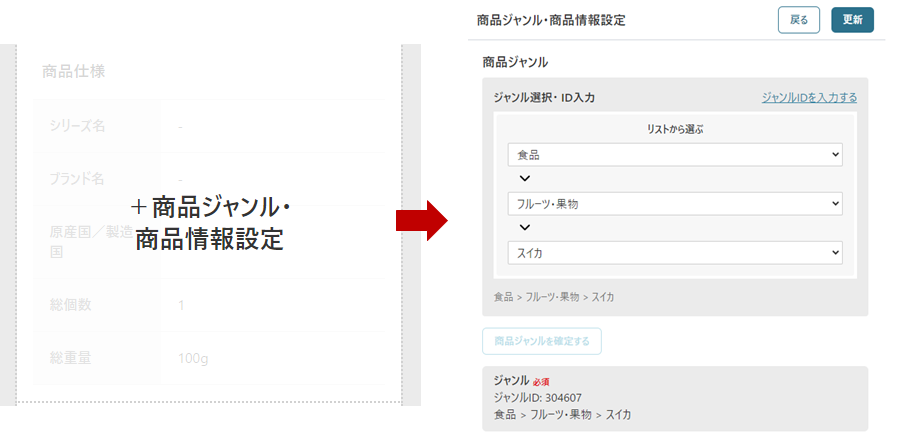Click the ＋商品ジャンル・商品情報設定 overlay
The width and height of the screenshot is (904, 440).
(210, 224)
